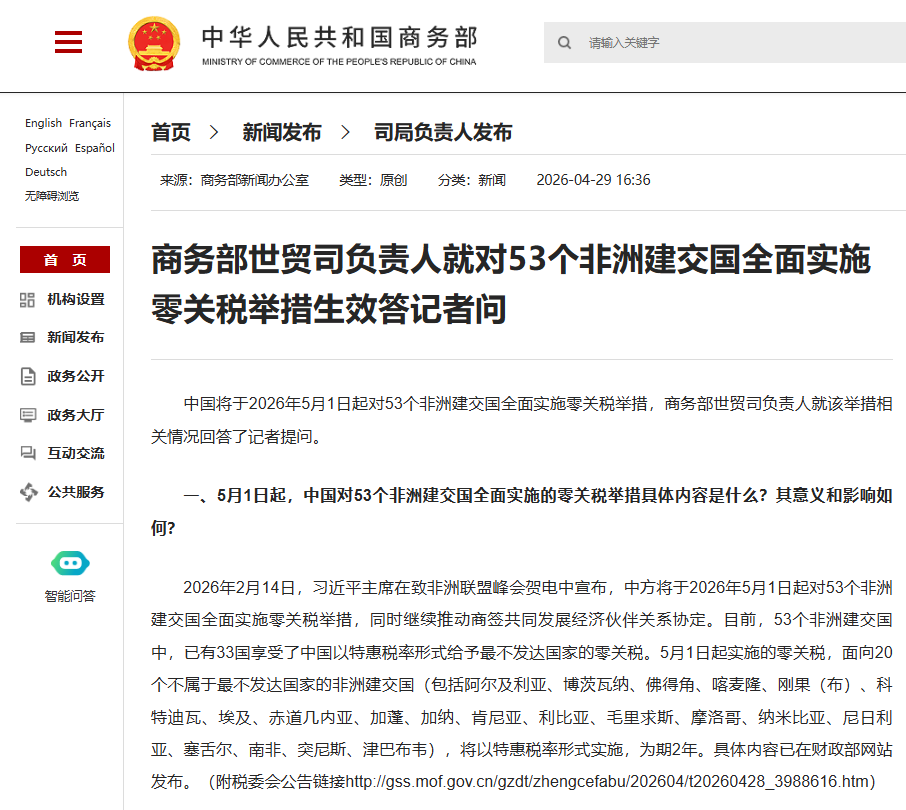Open 司局负责人发布 breadcrumb link

pyautogui.click(x=443, y=132)
